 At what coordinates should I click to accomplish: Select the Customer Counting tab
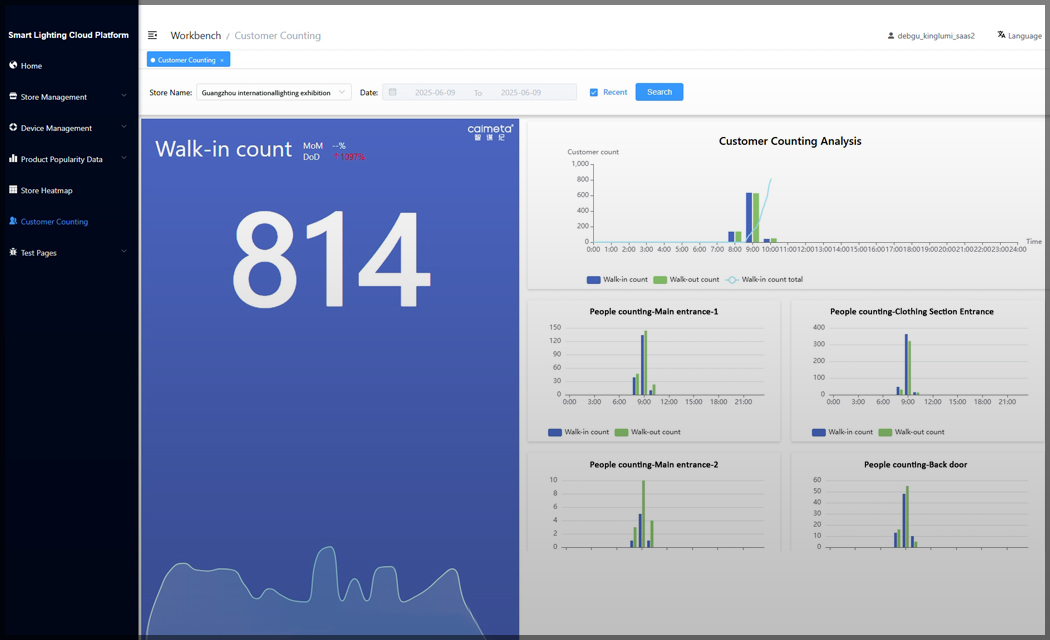click(x=186, y=60)
